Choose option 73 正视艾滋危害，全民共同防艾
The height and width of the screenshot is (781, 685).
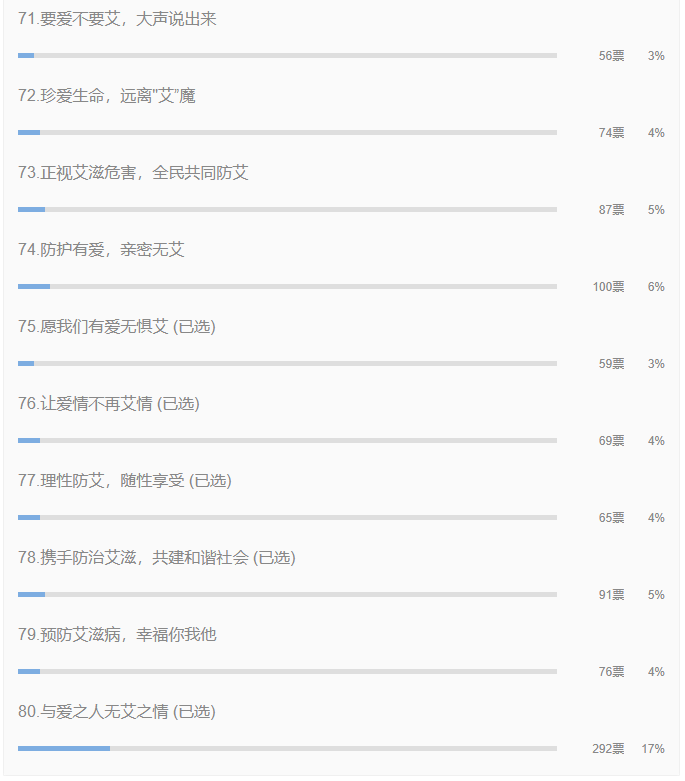tap(133, 173)
